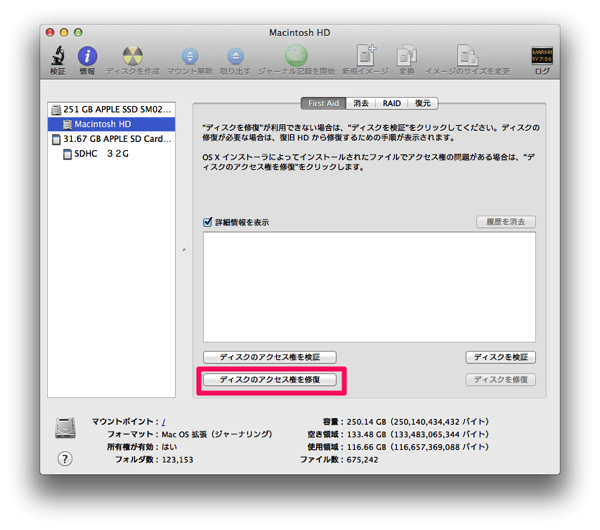Click the 新規イメージ (New Image) toolbar icon
The height and width of the screenshot is (530, 600).
366,55
